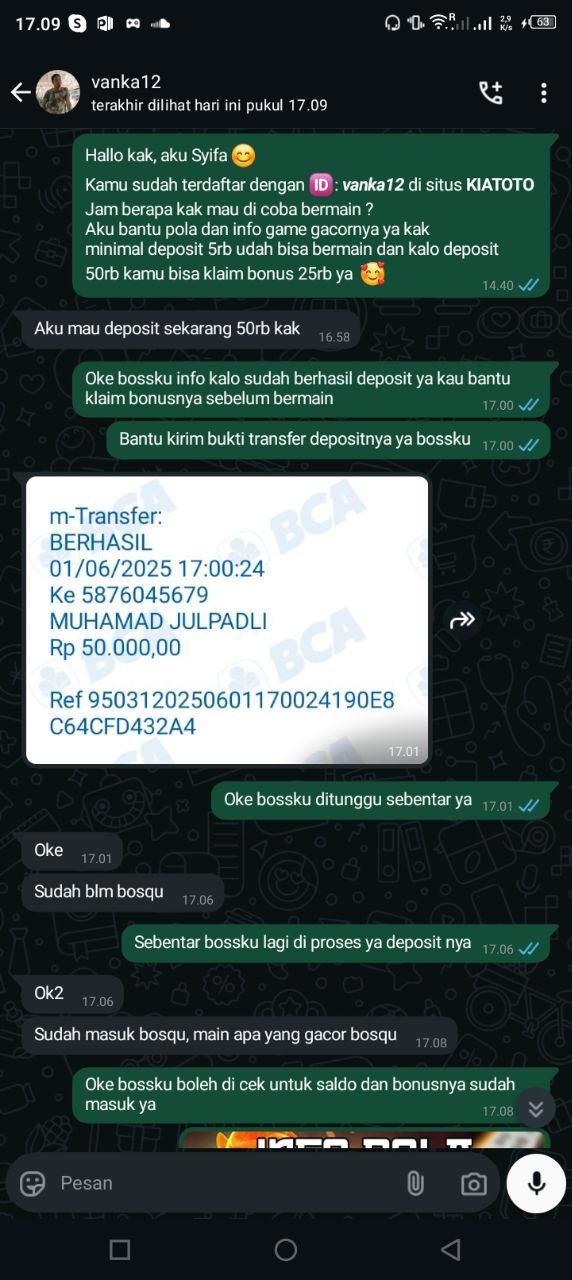Select the message 'Aku mau deposit sekarang 50rb kak'
Screen dimensions: 572x1280
click(191, 330)
